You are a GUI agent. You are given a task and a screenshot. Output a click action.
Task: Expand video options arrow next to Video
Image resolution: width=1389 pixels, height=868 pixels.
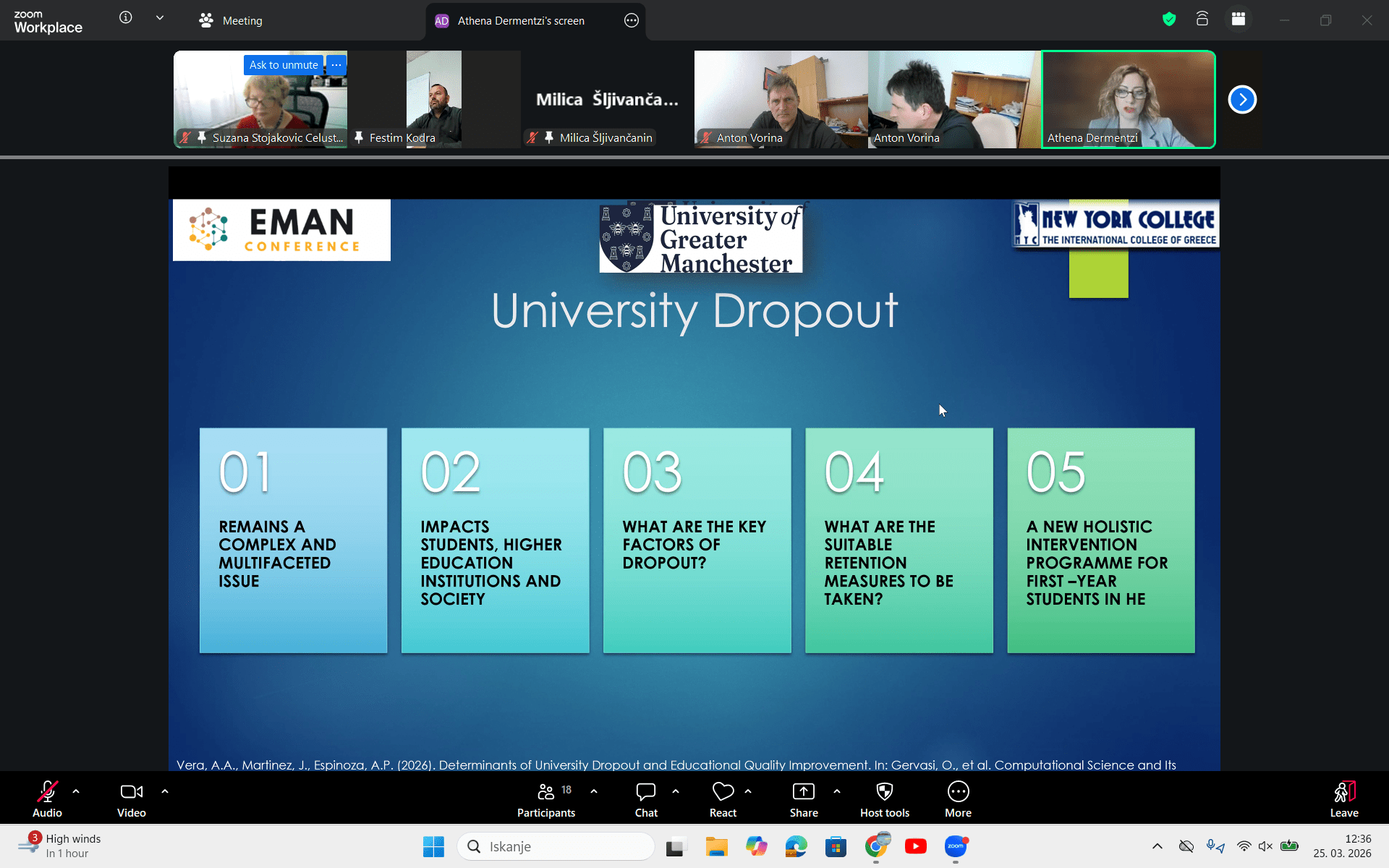165,791
